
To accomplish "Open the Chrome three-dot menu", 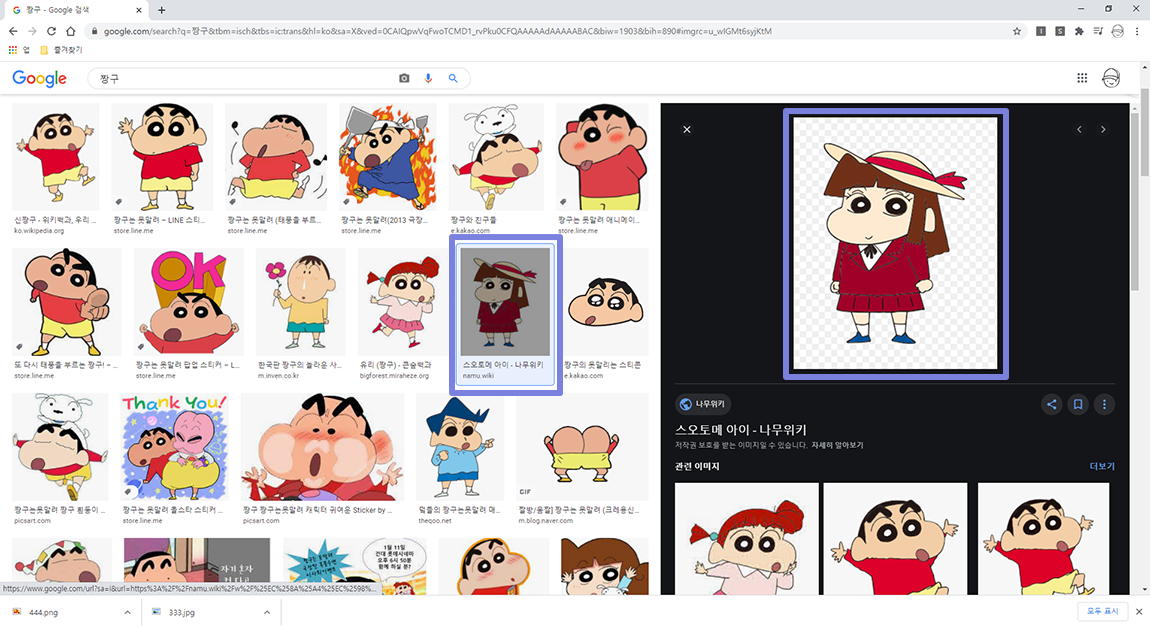I will point(1138,32).
